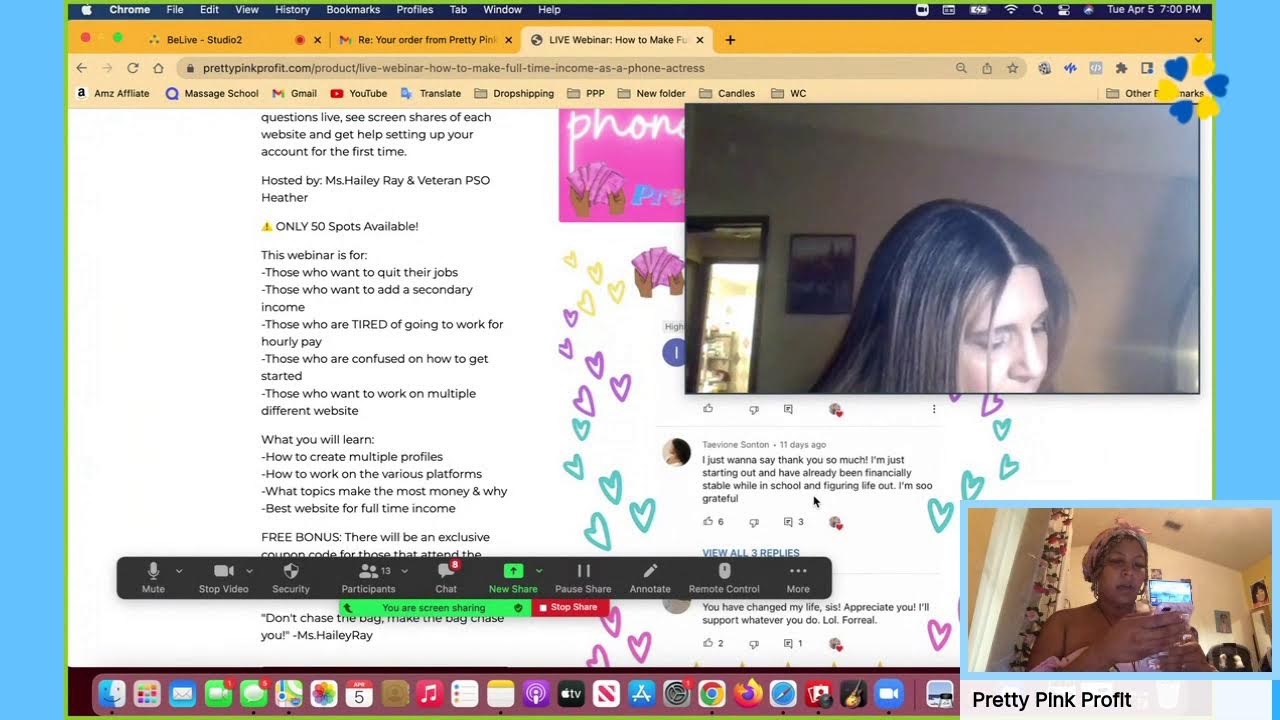
Task: Expand the New folder bookmarks folder
Action: coord(651,93)
